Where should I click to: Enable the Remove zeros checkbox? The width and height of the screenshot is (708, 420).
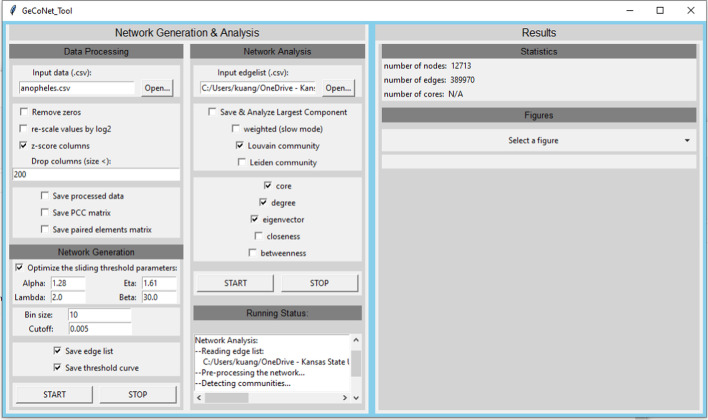[x=23, y=112]
